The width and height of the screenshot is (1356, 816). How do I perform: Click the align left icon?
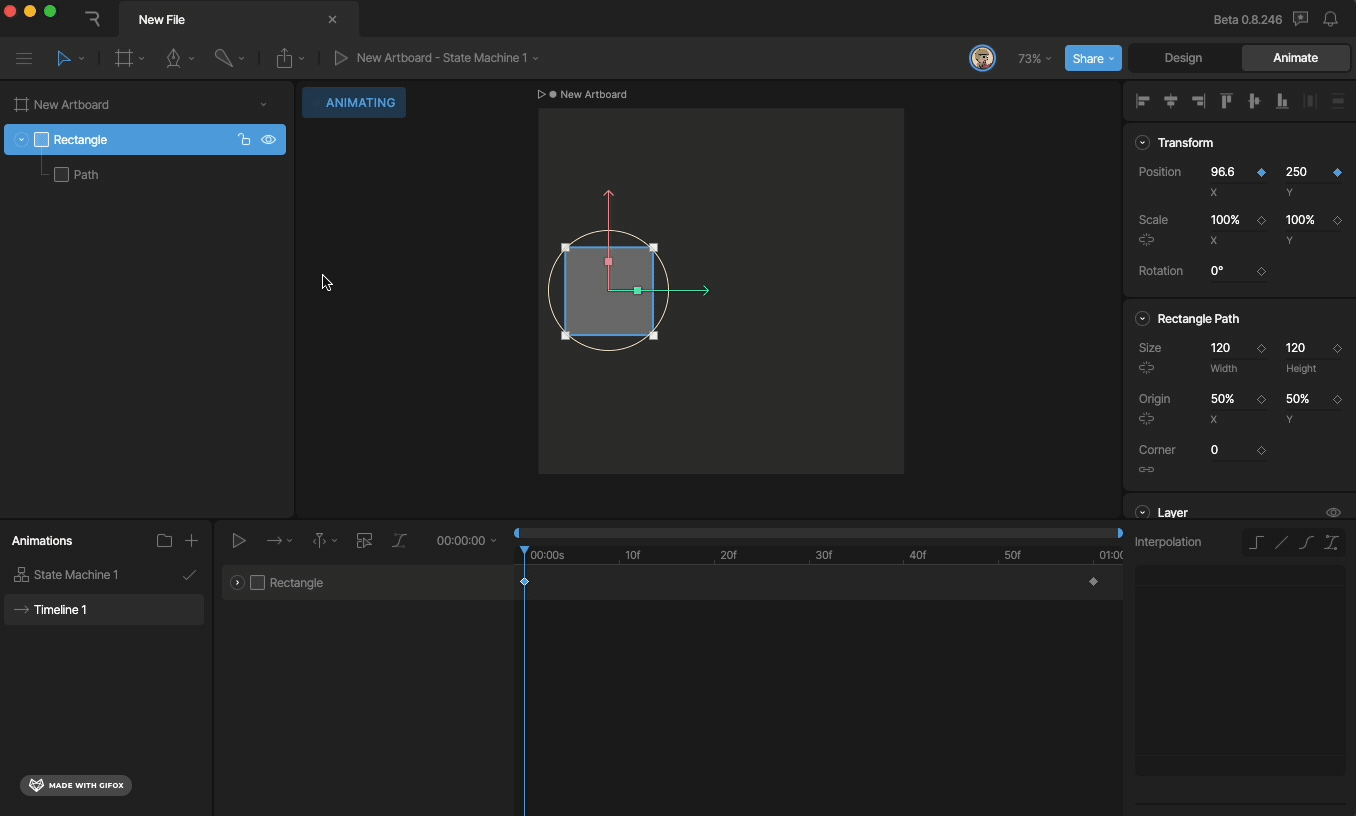pos(1143,101)
